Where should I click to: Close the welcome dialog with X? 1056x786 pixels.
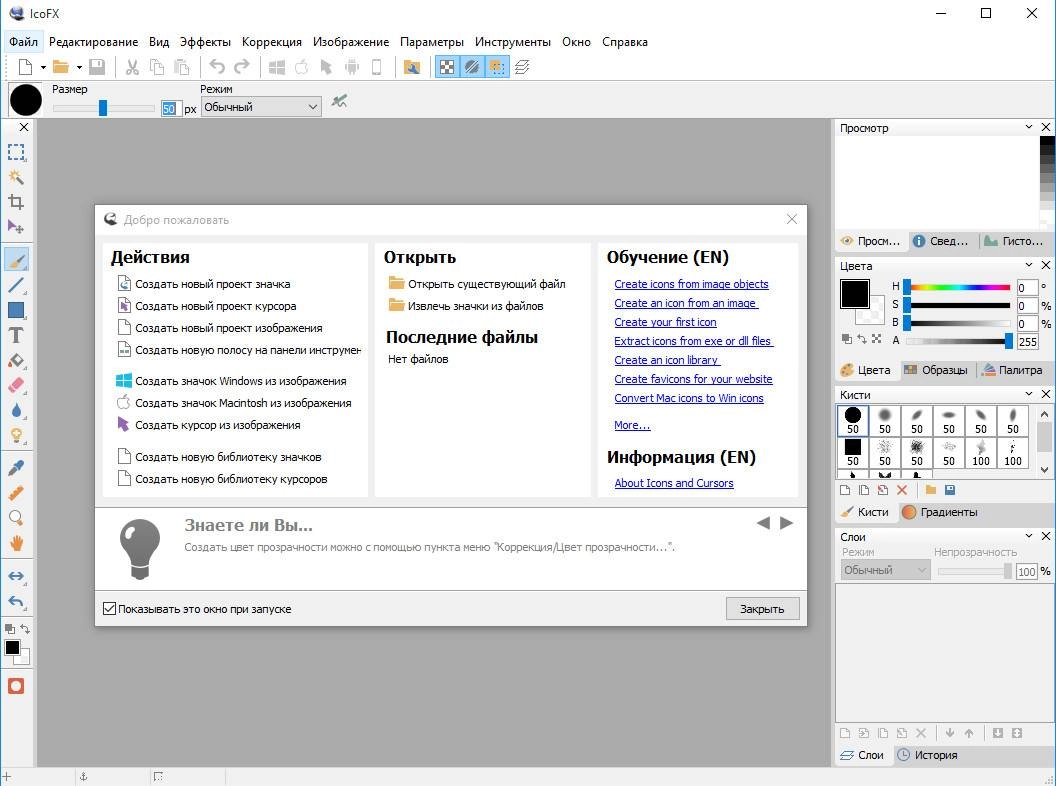coord(792,220)
